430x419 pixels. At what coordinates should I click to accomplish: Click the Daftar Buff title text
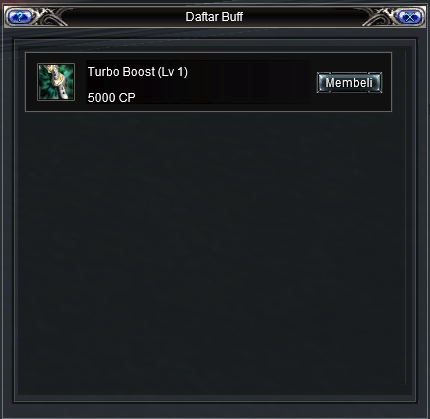[214, 17]
